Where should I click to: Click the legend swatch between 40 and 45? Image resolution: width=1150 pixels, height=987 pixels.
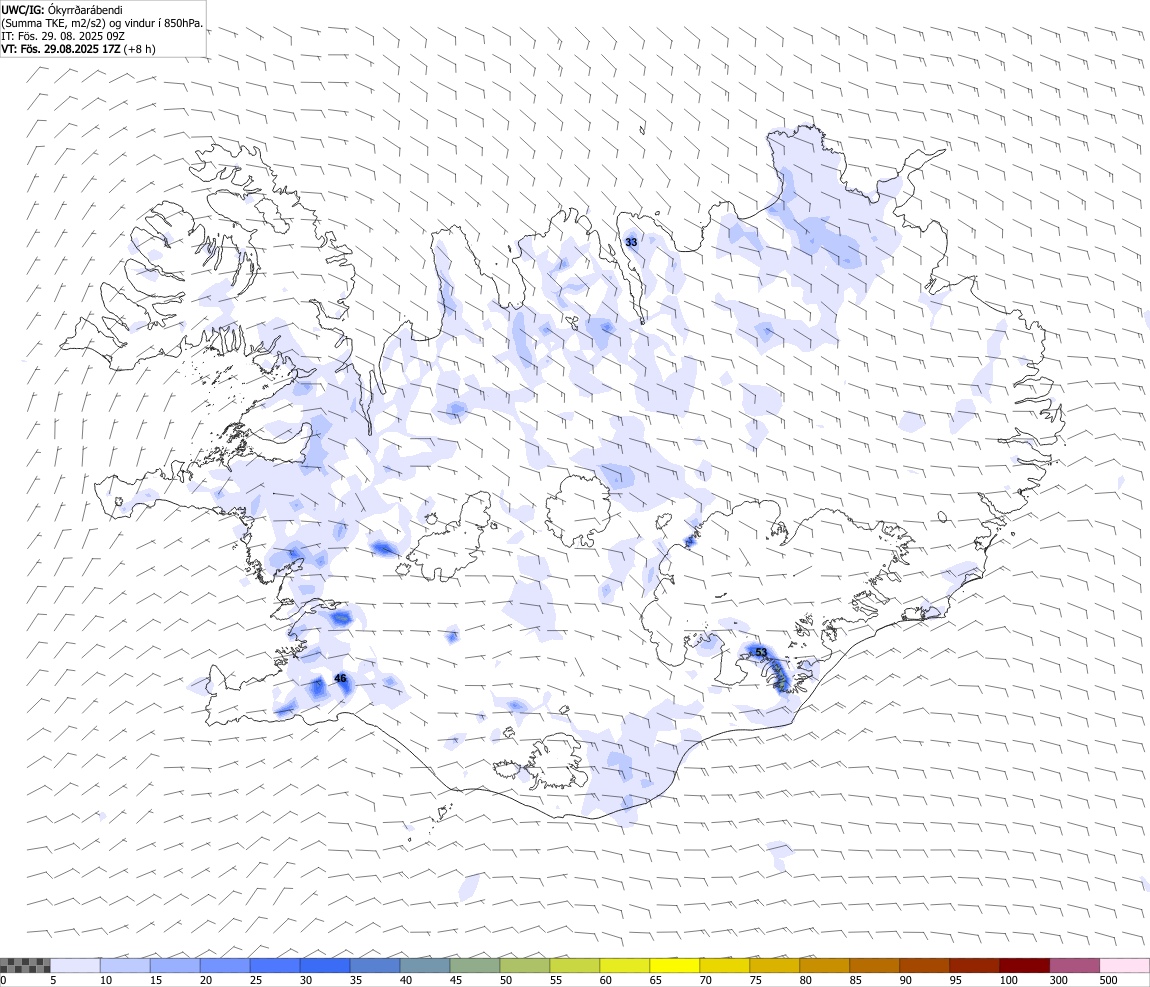(x=425, y=965)
